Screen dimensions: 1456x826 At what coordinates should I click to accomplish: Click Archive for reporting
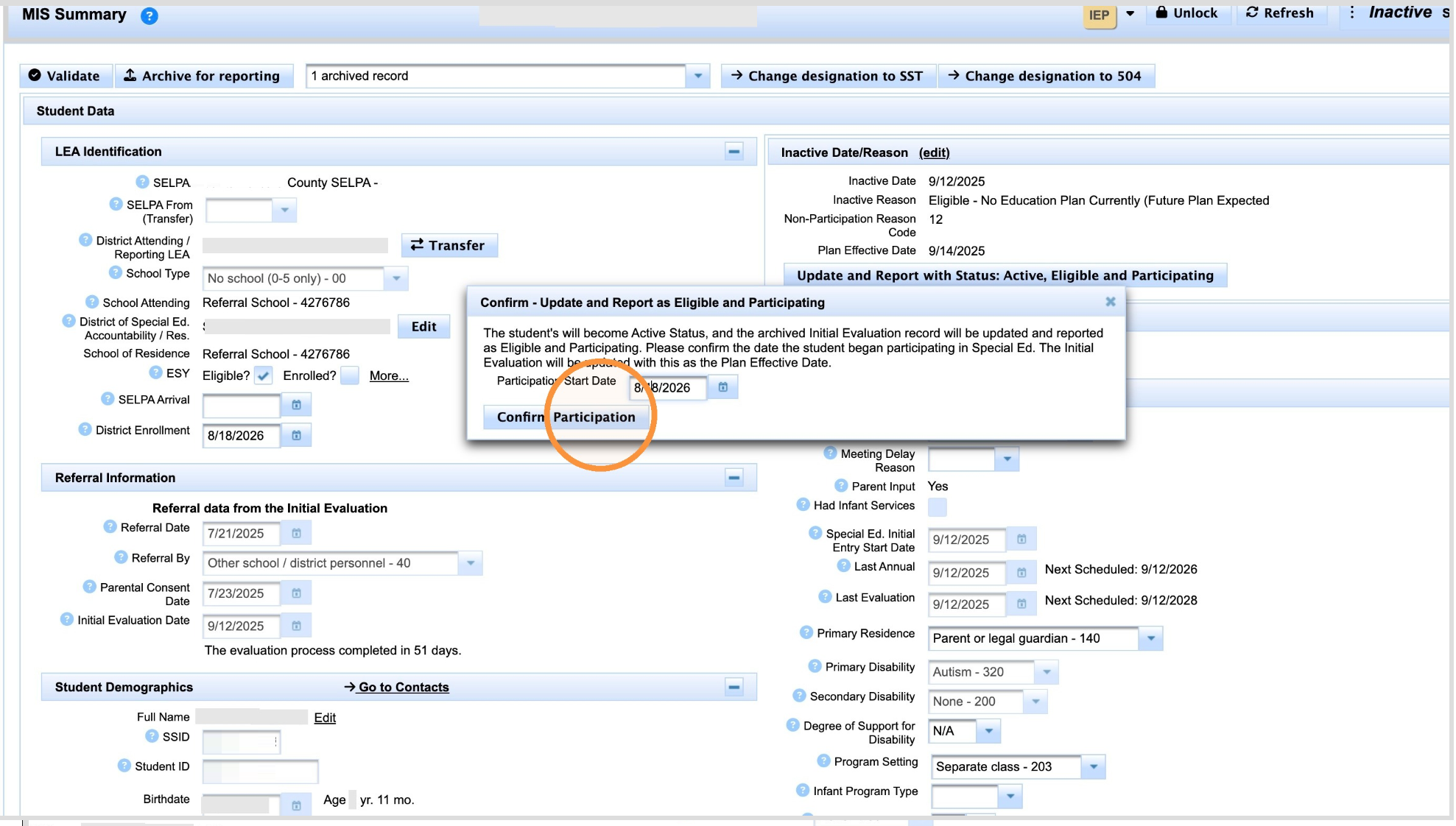[203, 76]
